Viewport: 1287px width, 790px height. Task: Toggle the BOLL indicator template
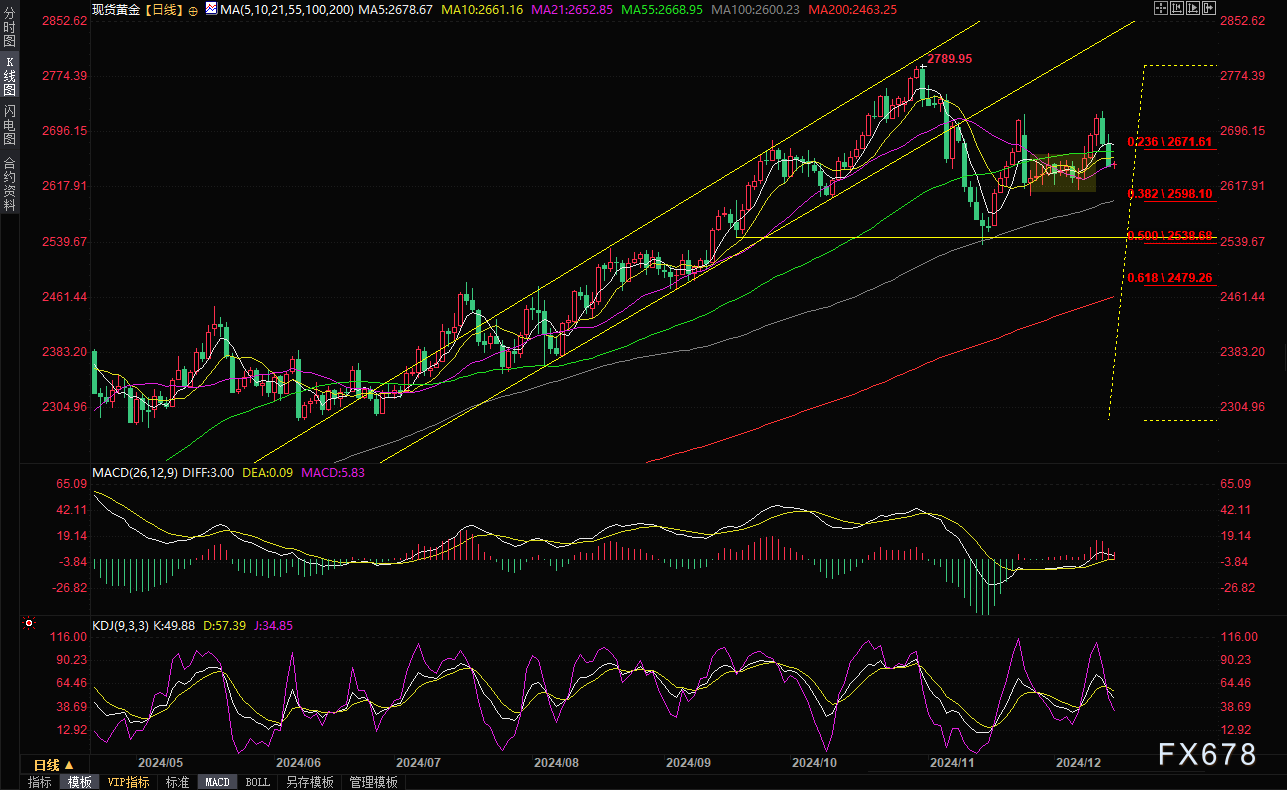coord(257,782)
